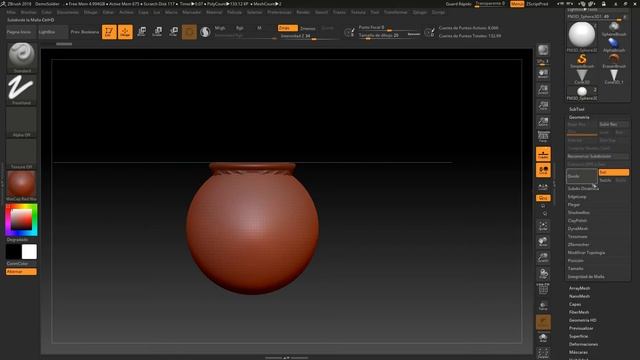Pick a hue in the color picker square
640x360 pixels.
pyautogui.click(x=21, y=220)
